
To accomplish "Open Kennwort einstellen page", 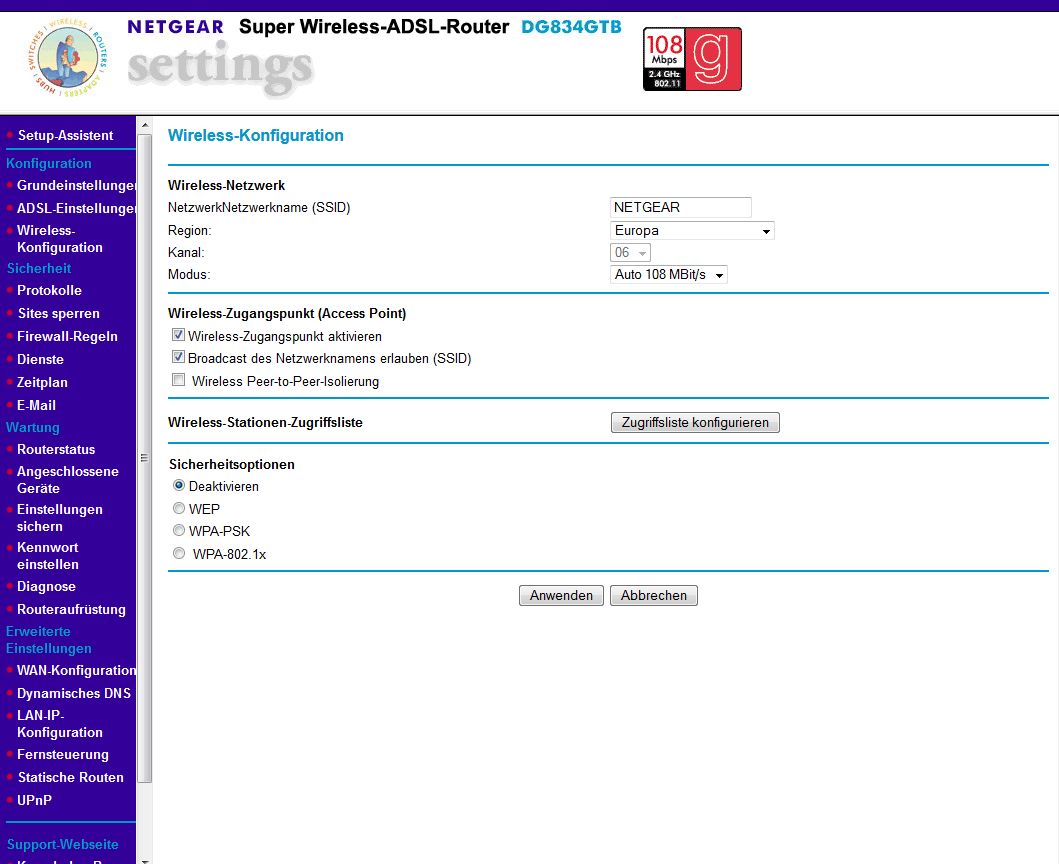I will tap(47, 555).
